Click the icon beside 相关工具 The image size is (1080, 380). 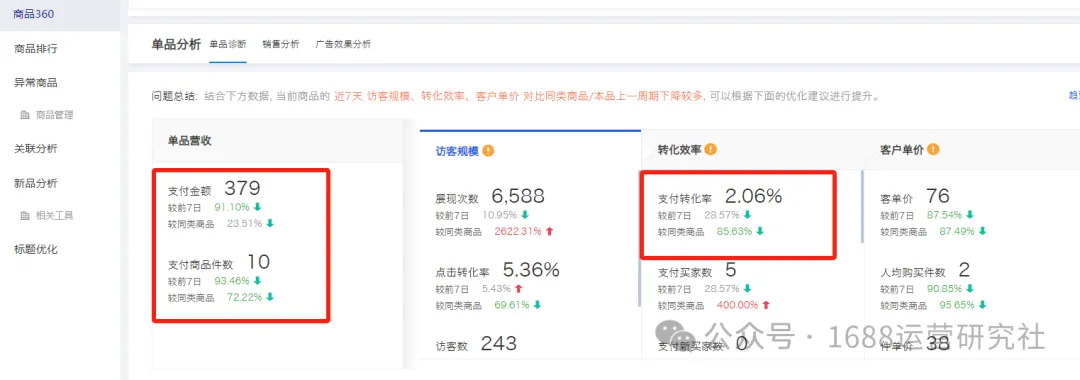(25, 215)
